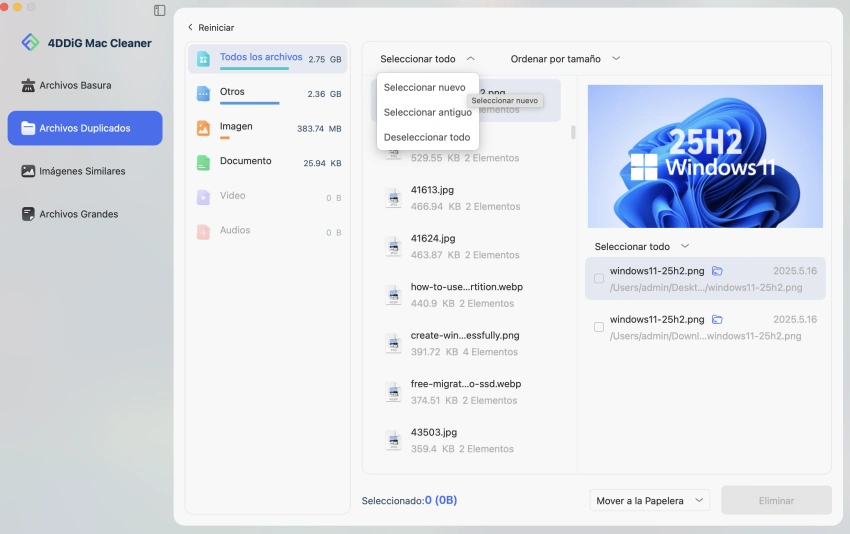The image size is (850, 534).
Task: Filter by Documento category
Action: pyautogui.click(x=268, y=163)
